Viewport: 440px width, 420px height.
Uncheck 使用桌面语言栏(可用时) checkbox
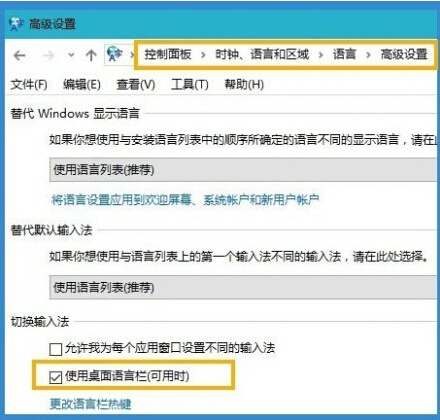click(x=55, y=378)
